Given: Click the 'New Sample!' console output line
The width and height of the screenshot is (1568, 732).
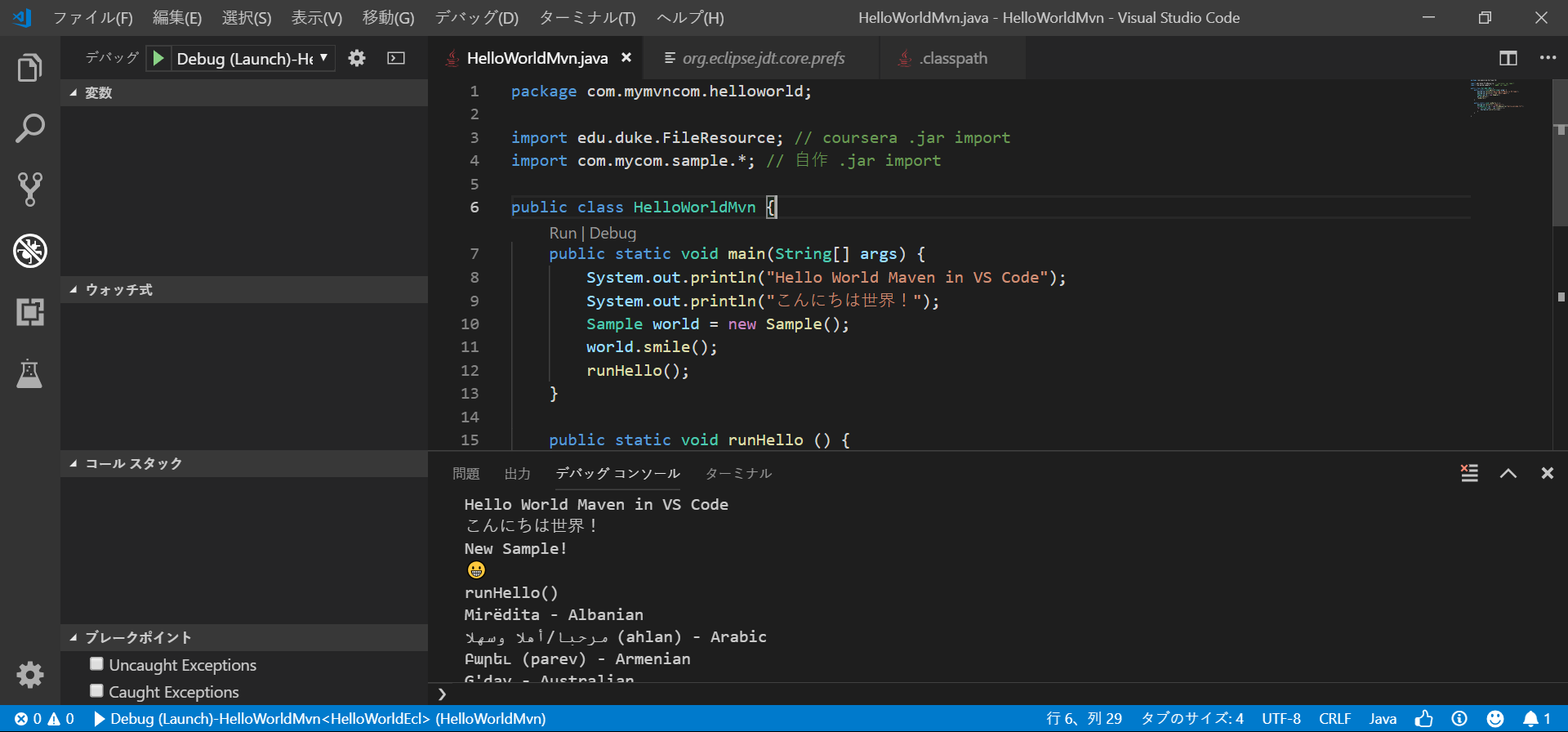Looking at the screenshot, I should pos(516,549).
